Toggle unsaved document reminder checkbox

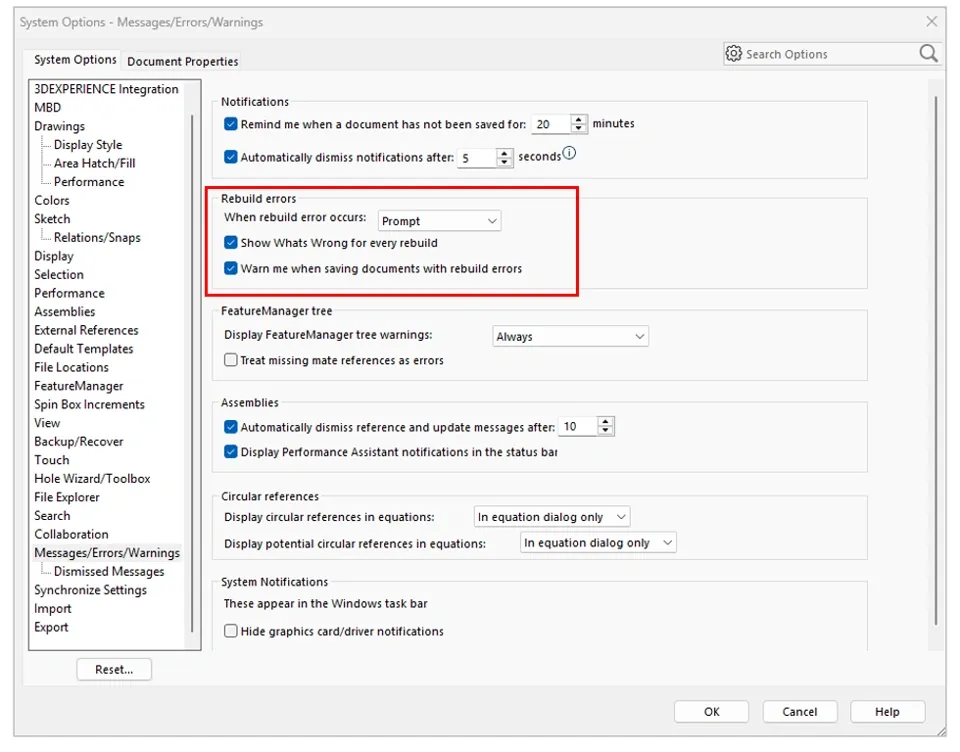[230, 124]
